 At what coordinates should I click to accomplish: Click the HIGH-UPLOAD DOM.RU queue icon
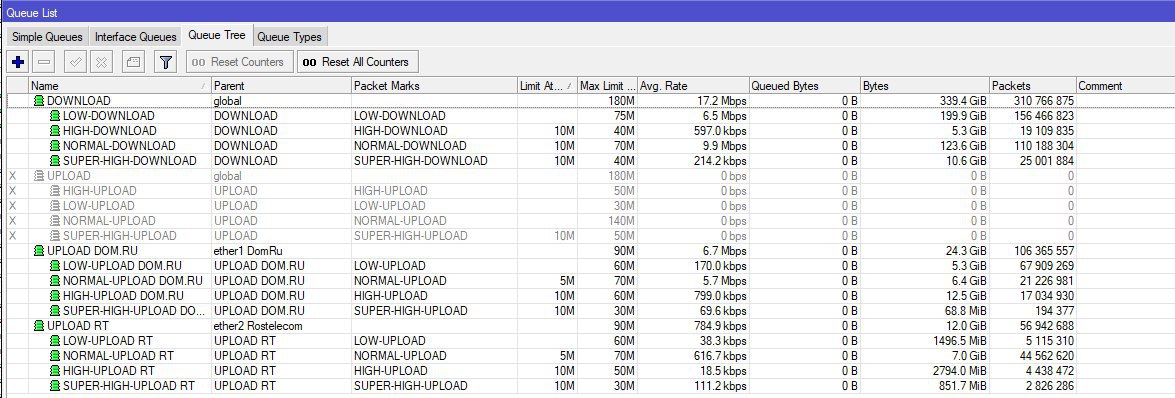[55, 295]
